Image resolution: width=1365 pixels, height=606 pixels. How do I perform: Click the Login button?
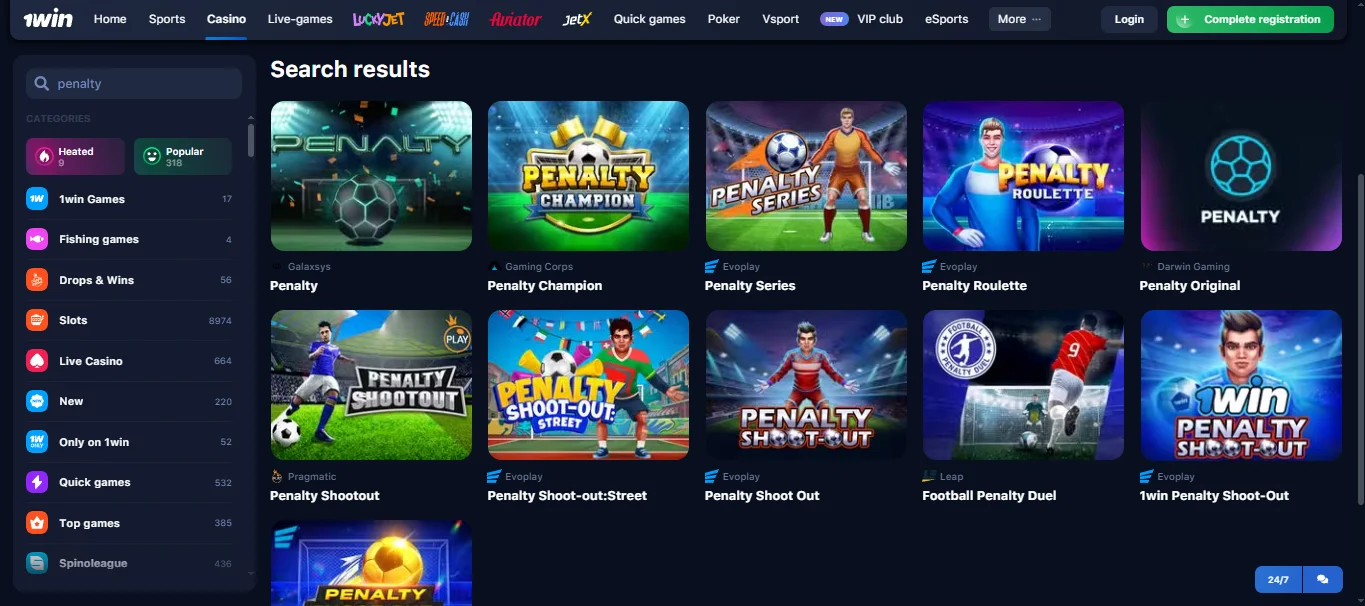tap(1129, 19)
